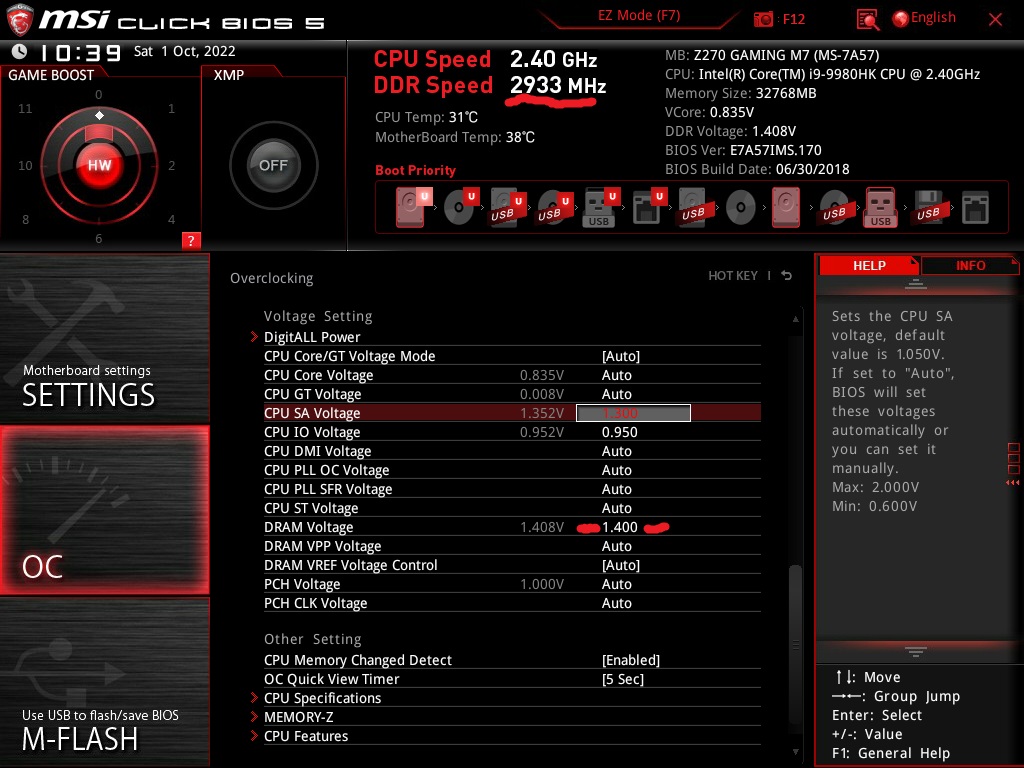
Task: Select the CPU PLL SFR Voltage row
Action: pyautogui.click(x=512, y=489)
